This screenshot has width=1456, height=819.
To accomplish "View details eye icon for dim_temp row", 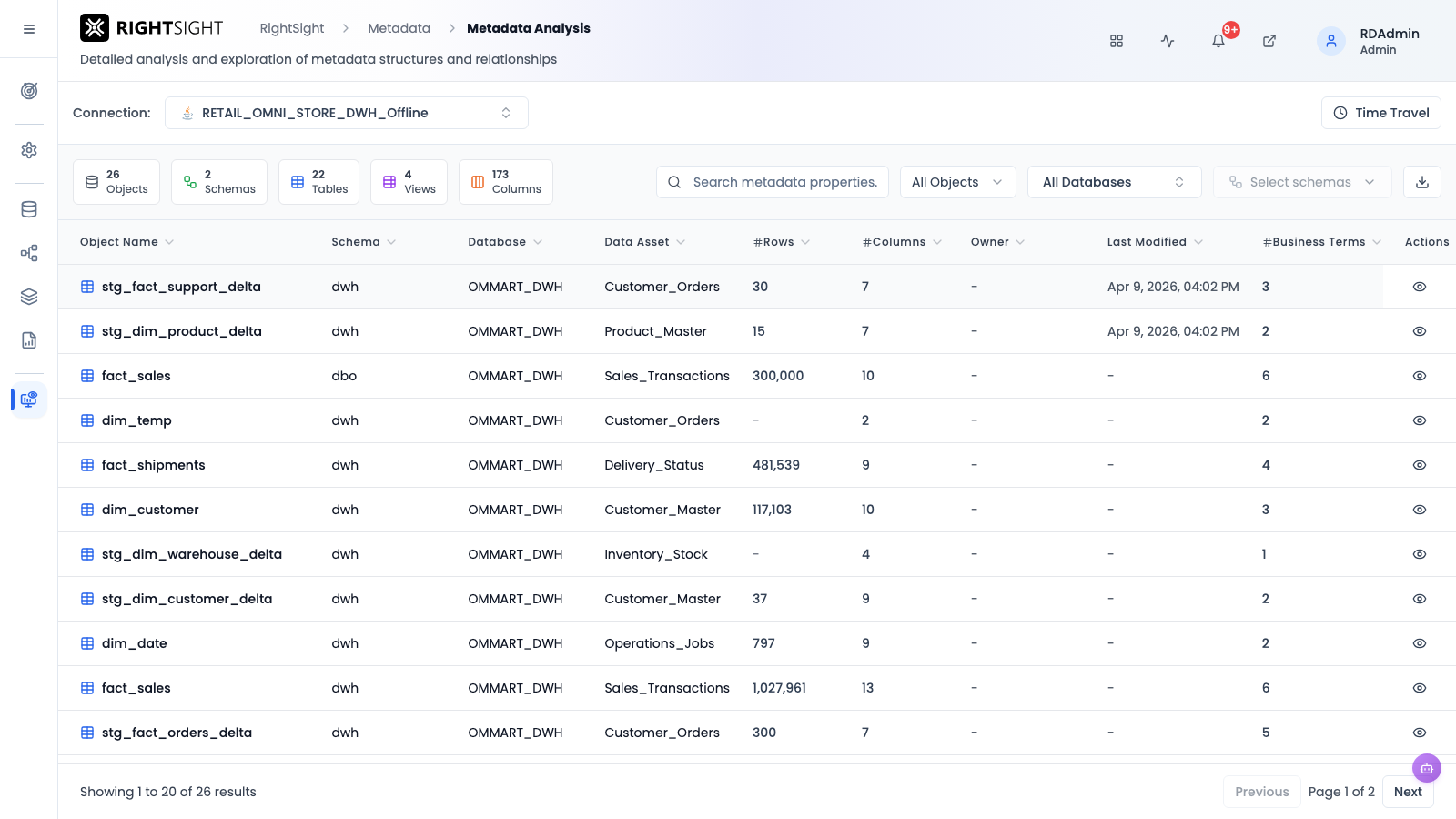I will 1420,420.
